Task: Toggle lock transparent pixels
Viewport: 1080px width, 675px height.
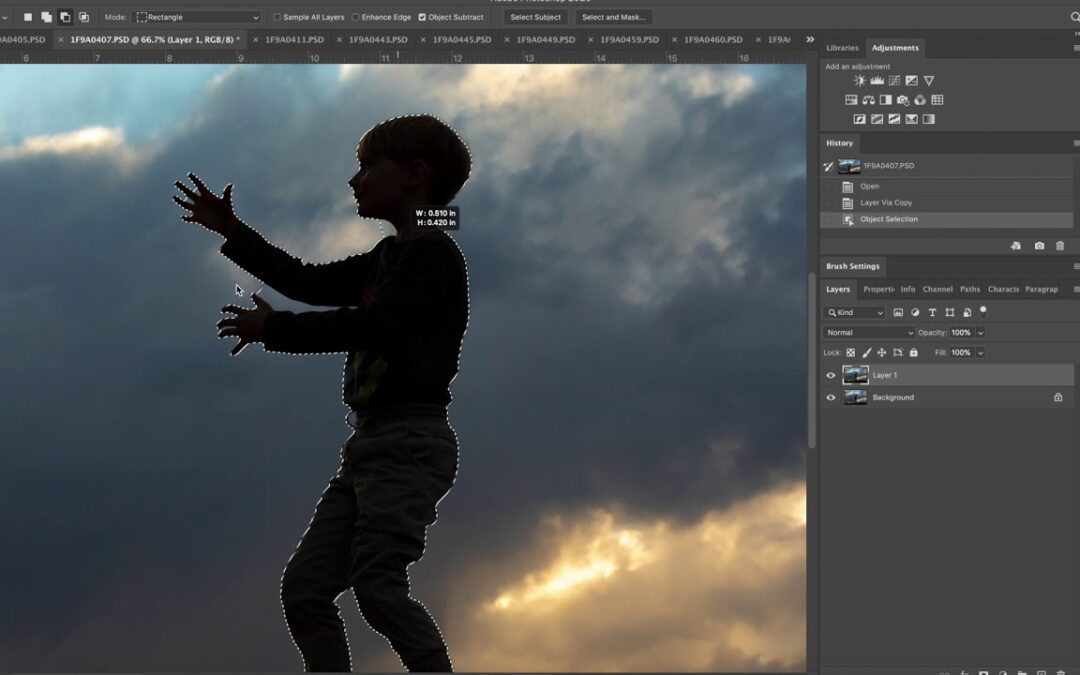Action: click(851, 353)
